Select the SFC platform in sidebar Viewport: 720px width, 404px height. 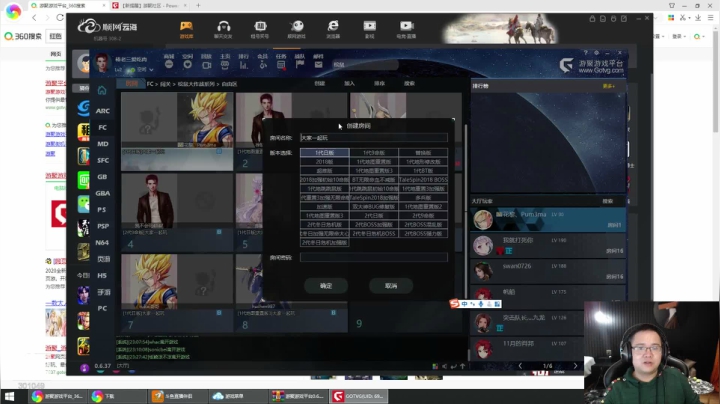[x=103, y=160]
